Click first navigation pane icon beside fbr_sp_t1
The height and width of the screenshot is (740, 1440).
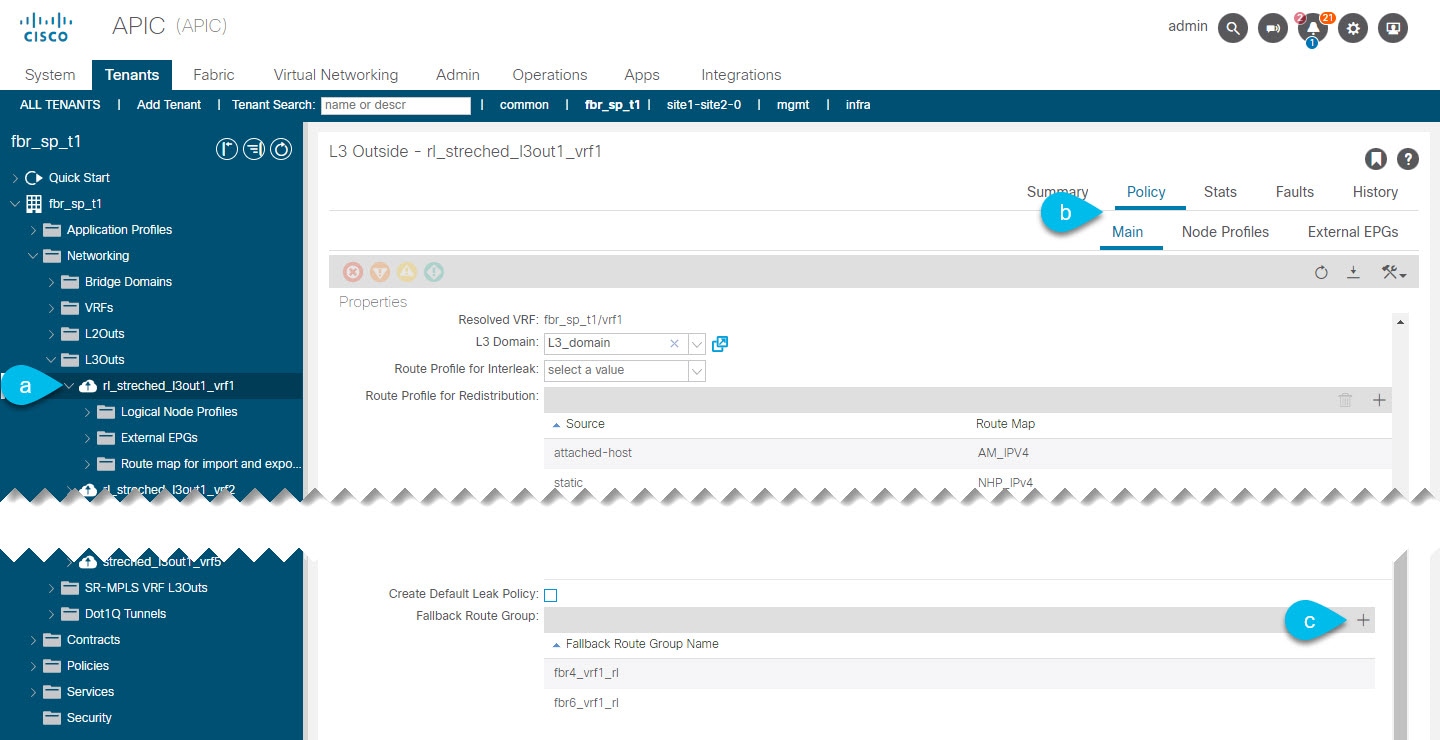(227, 150)
